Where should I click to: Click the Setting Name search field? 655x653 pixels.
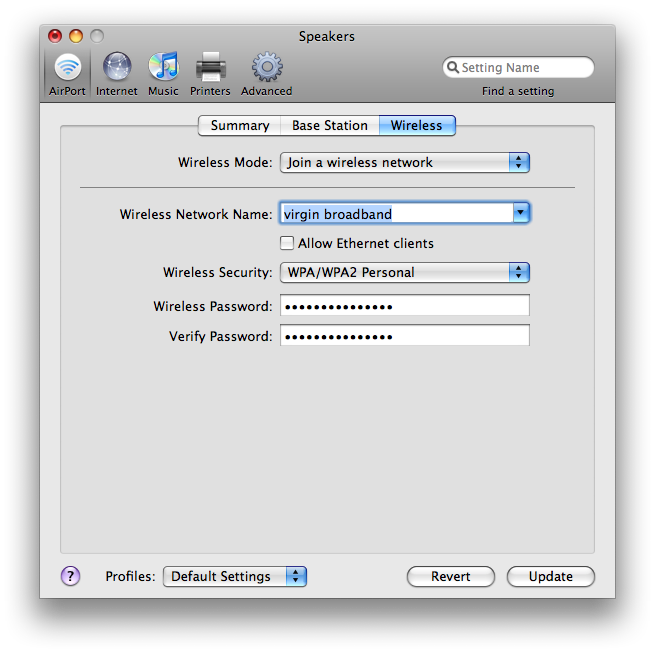(518, 67)
